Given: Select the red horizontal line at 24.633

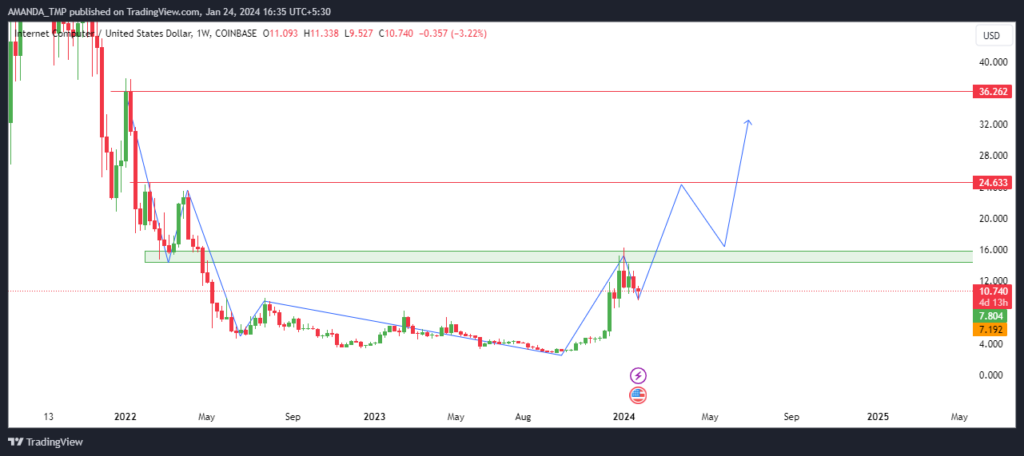Looking at the screenshot, I should point(552,183).
